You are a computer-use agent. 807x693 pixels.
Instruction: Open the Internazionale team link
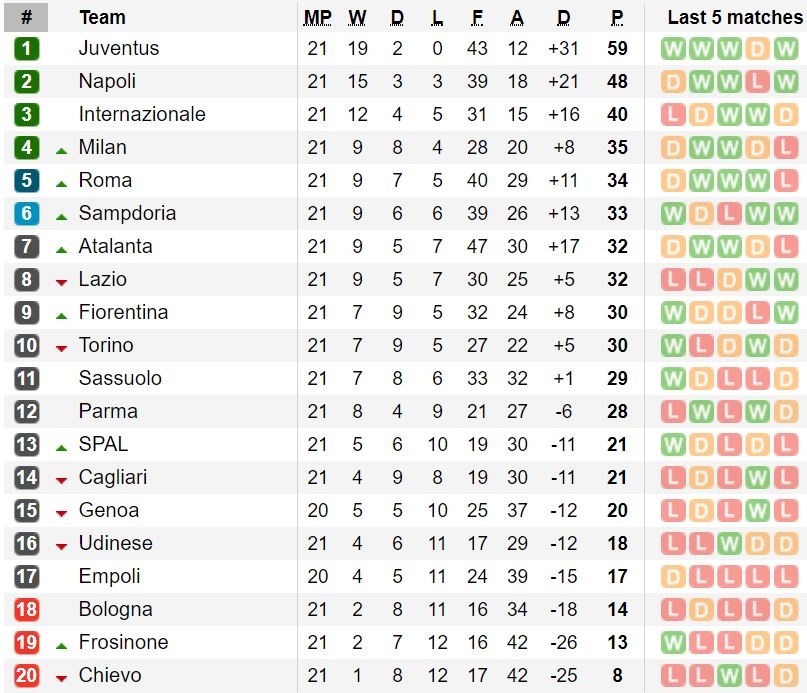(142, 114)
